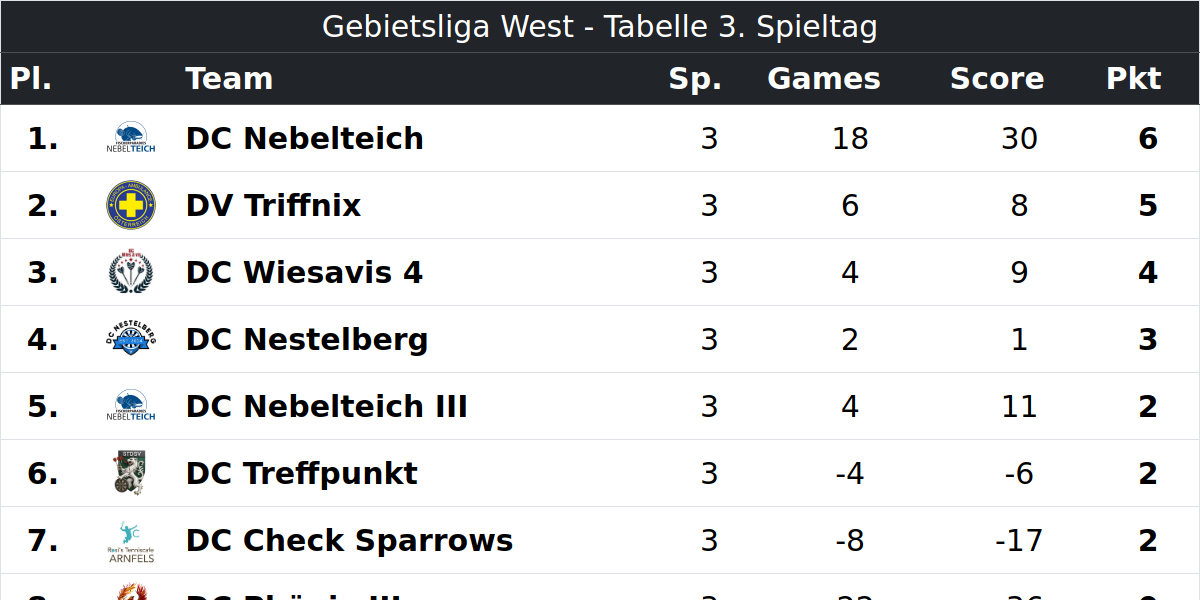Viewport: 1200px width, 600px height.
Task: Click the DC Nebelteich team logo
Action: (x=131, y=138)
